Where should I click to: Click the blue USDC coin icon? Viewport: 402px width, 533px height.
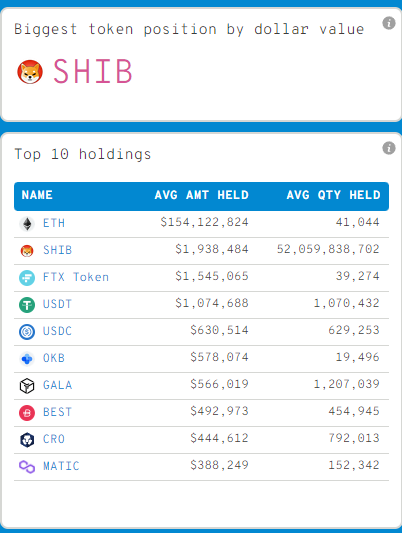[x=27, y=331]
